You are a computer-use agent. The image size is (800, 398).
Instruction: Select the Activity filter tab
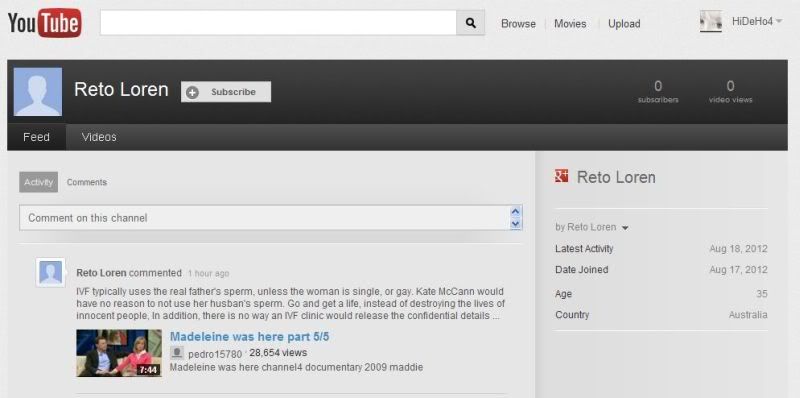coord(39,182)
